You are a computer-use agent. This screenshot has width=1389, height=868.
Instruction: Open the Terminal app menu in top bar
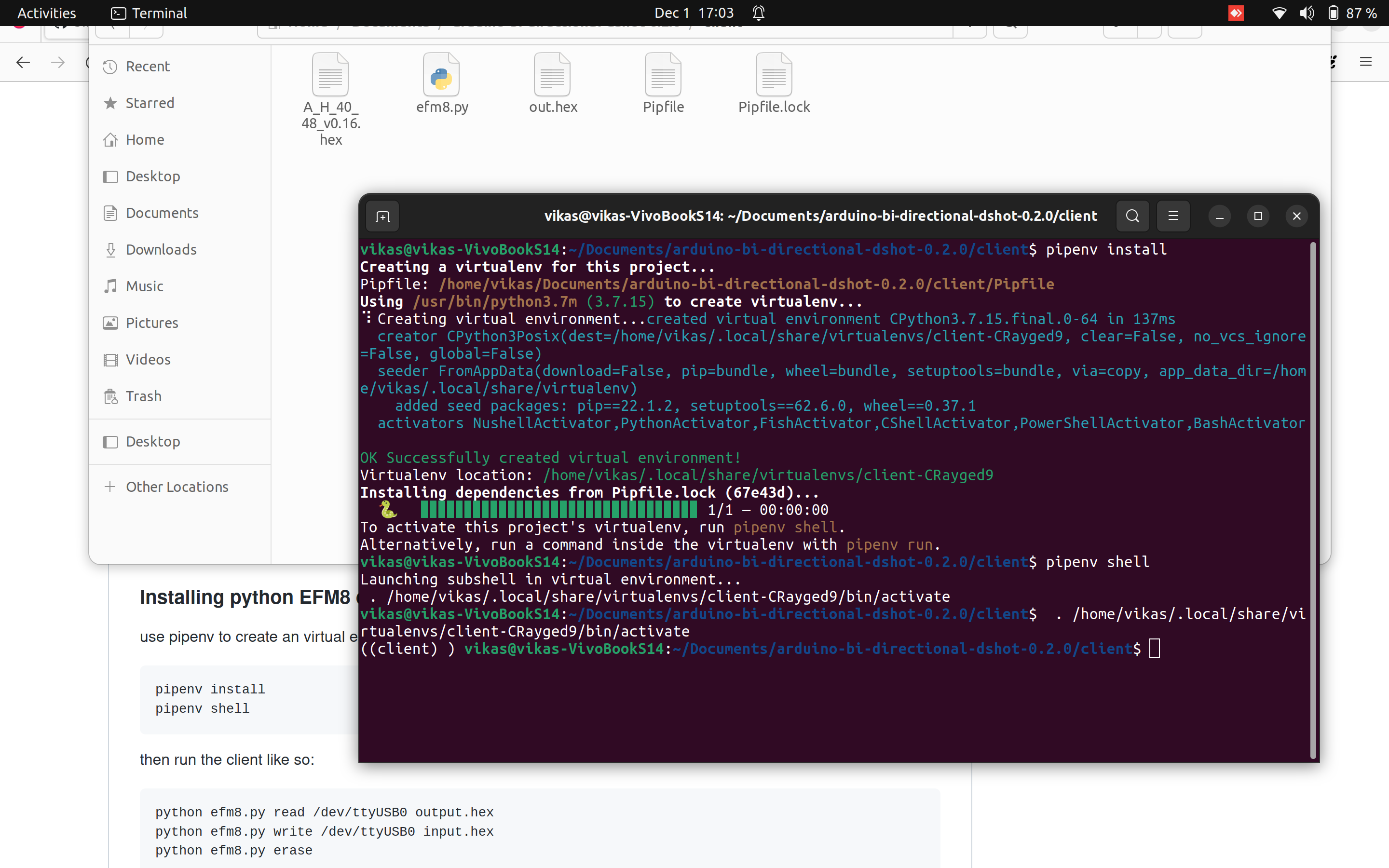pyautogui.click(x=149, y=13)
